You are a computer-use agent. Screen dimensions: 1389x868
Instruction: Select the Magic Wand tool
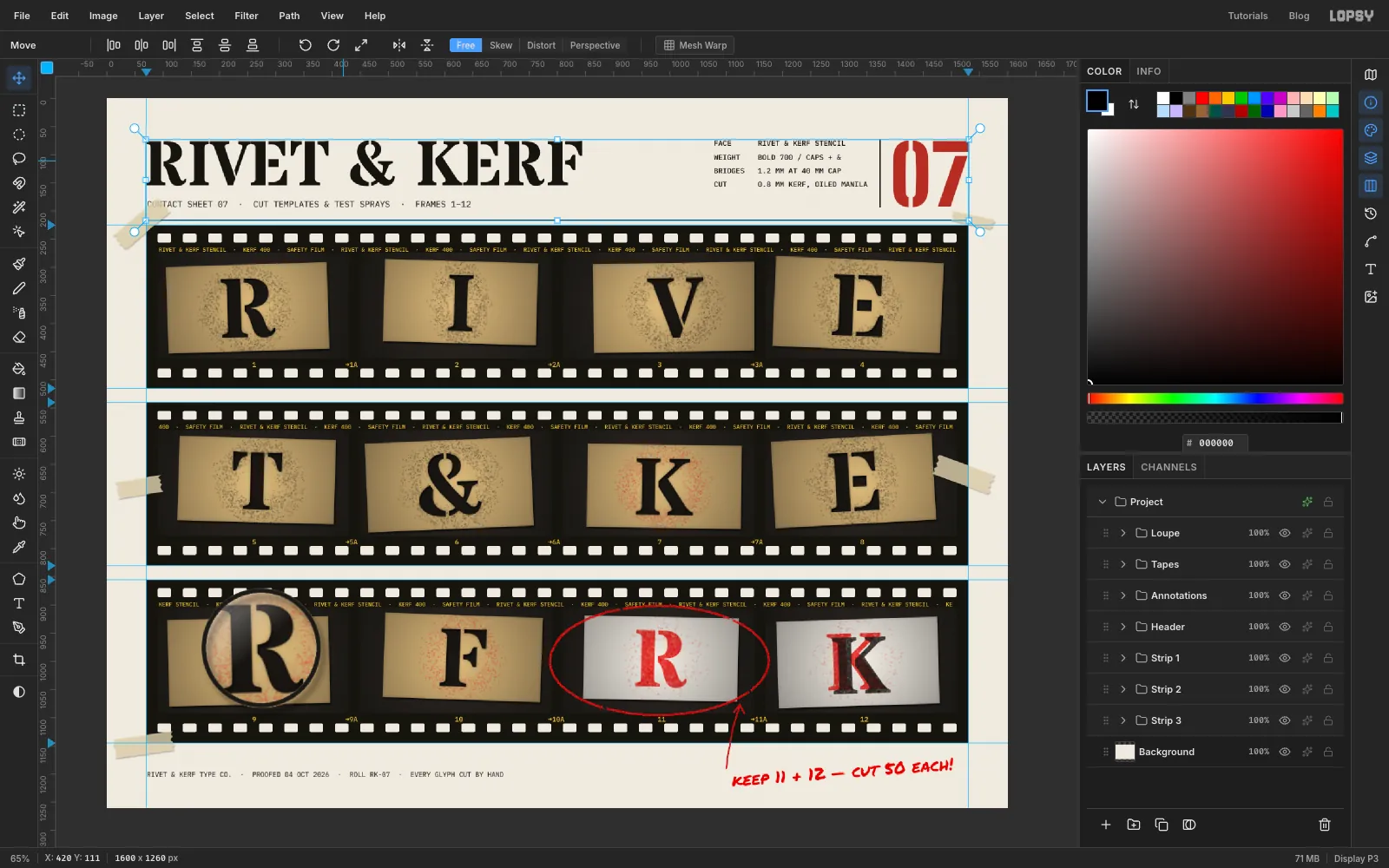19,207
